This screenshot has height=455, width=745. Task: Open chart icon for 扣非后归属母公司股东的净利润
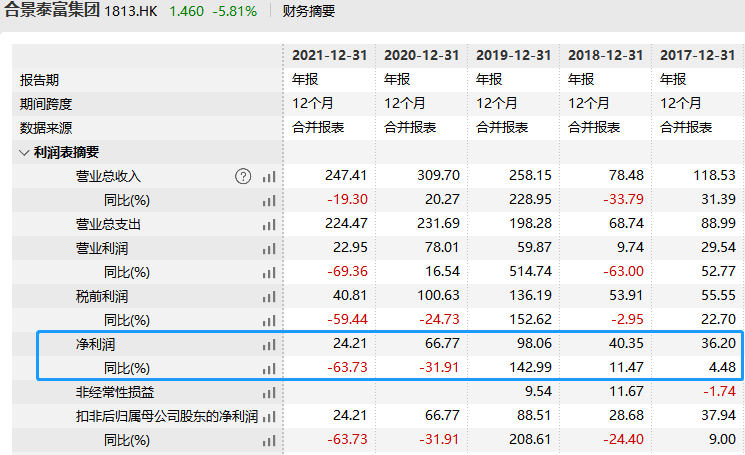(269, 417)
